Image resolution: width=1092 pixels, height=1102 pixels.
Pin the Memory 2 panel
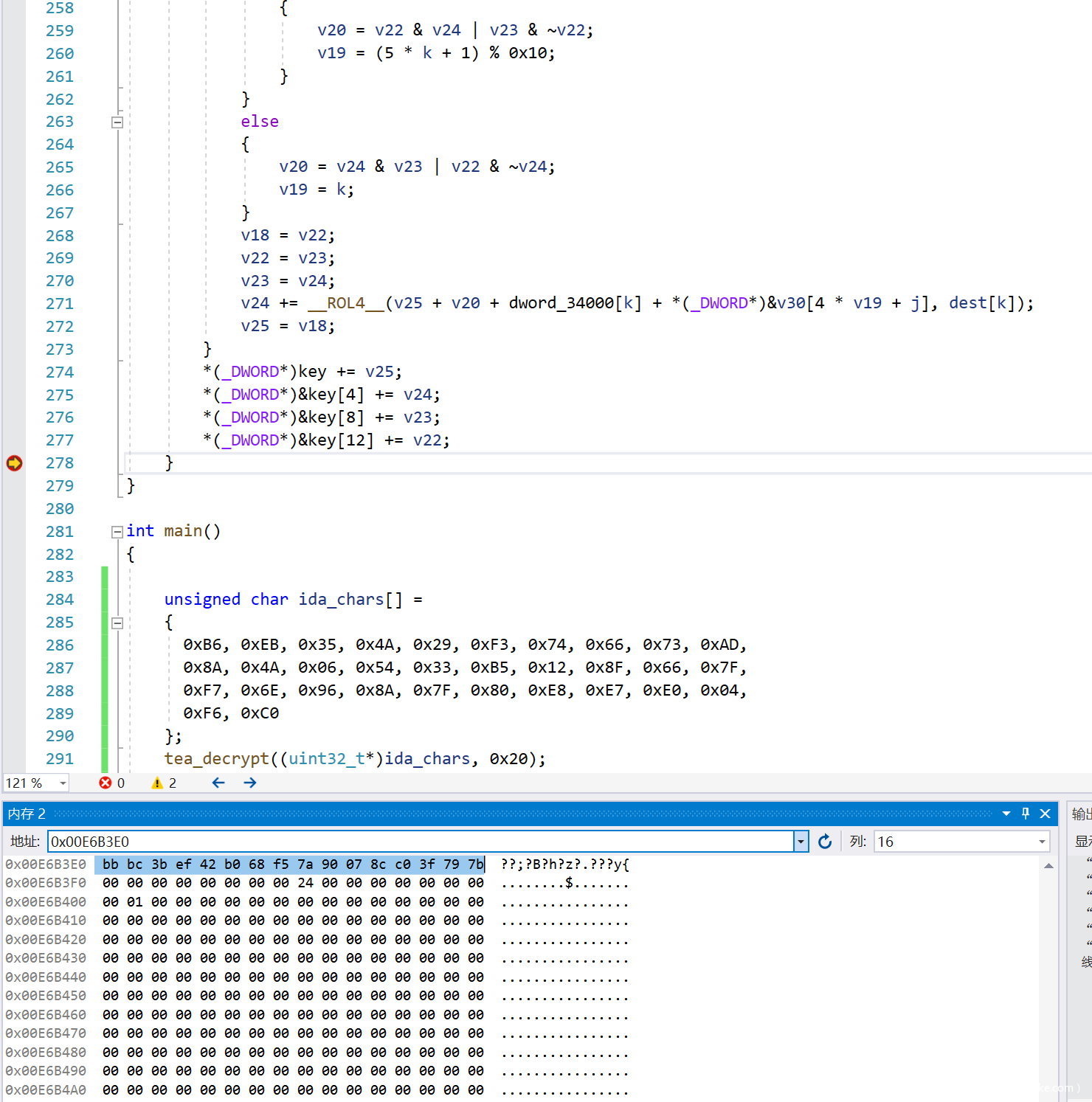[1026, 814]
